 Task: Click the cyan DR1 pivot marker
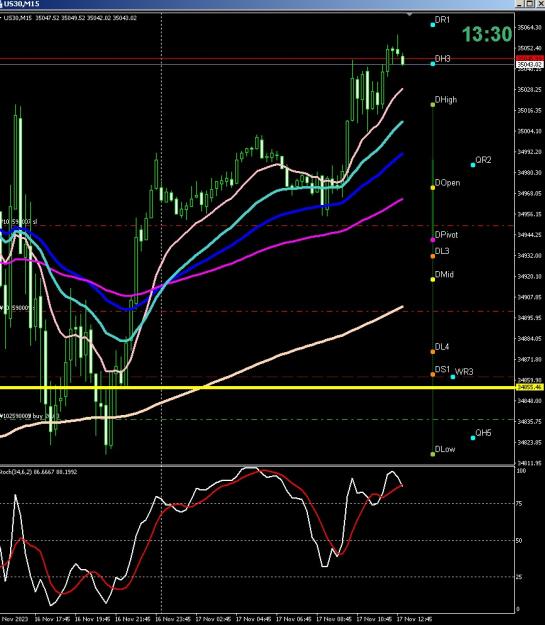point(433,25)
